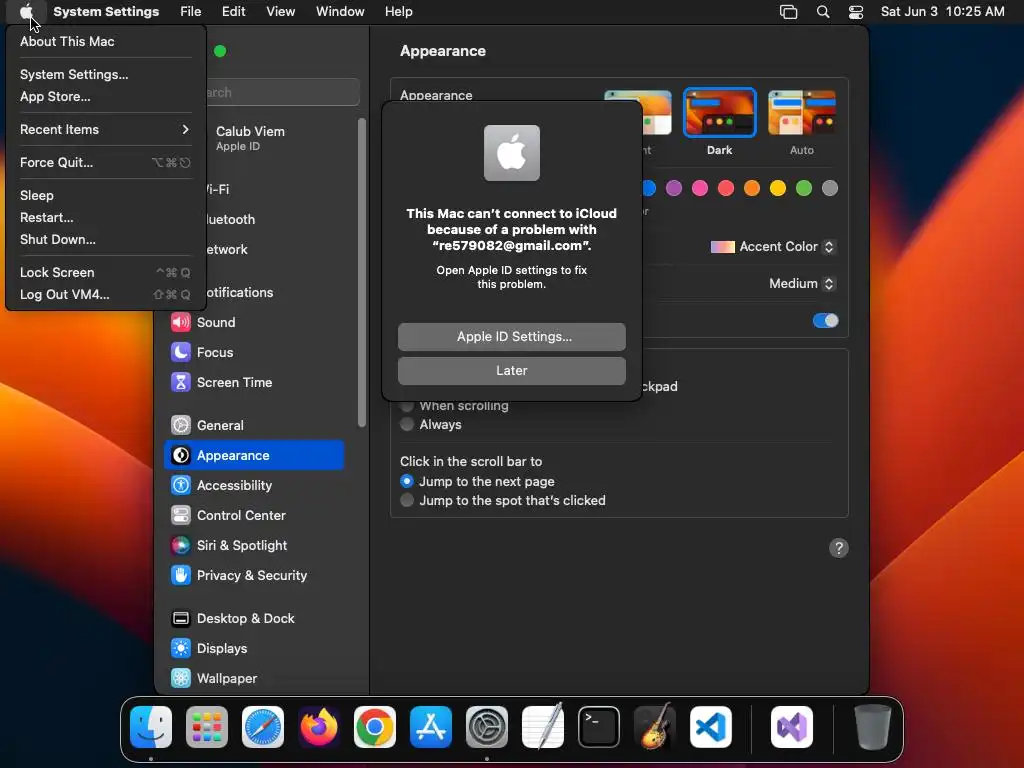1024x768 pixels.
Task: Open Finder from the Dock
Action: point(151,727)
